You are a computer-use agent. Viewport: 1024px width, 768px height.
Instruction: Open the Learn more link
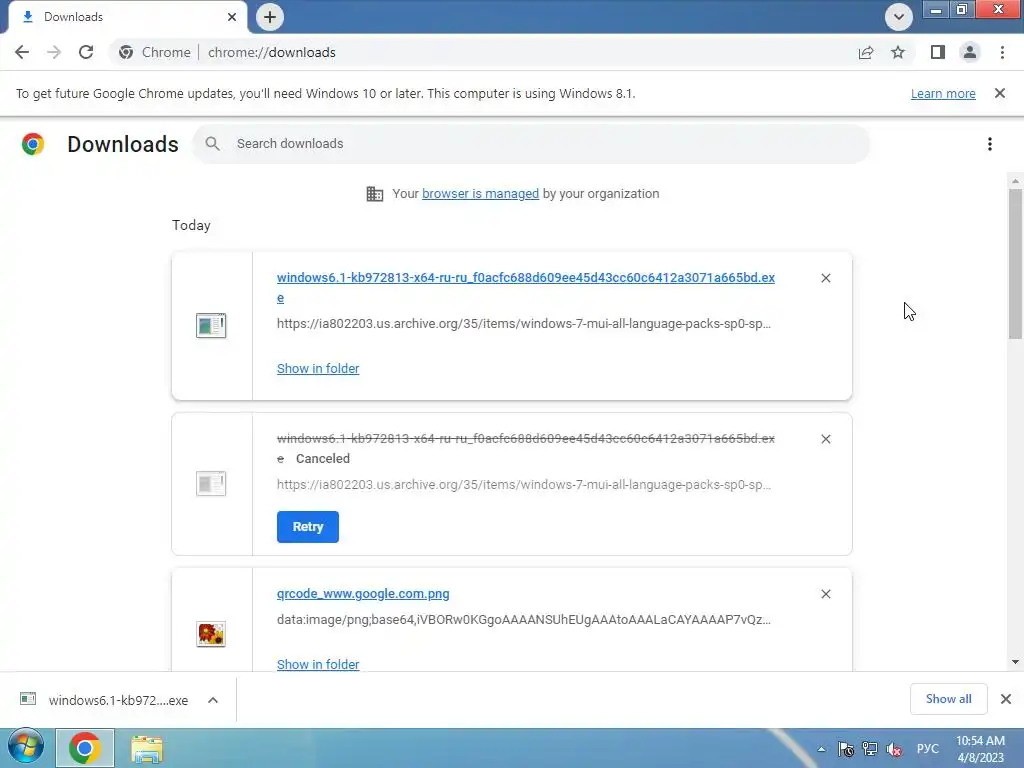coord(943,93)
